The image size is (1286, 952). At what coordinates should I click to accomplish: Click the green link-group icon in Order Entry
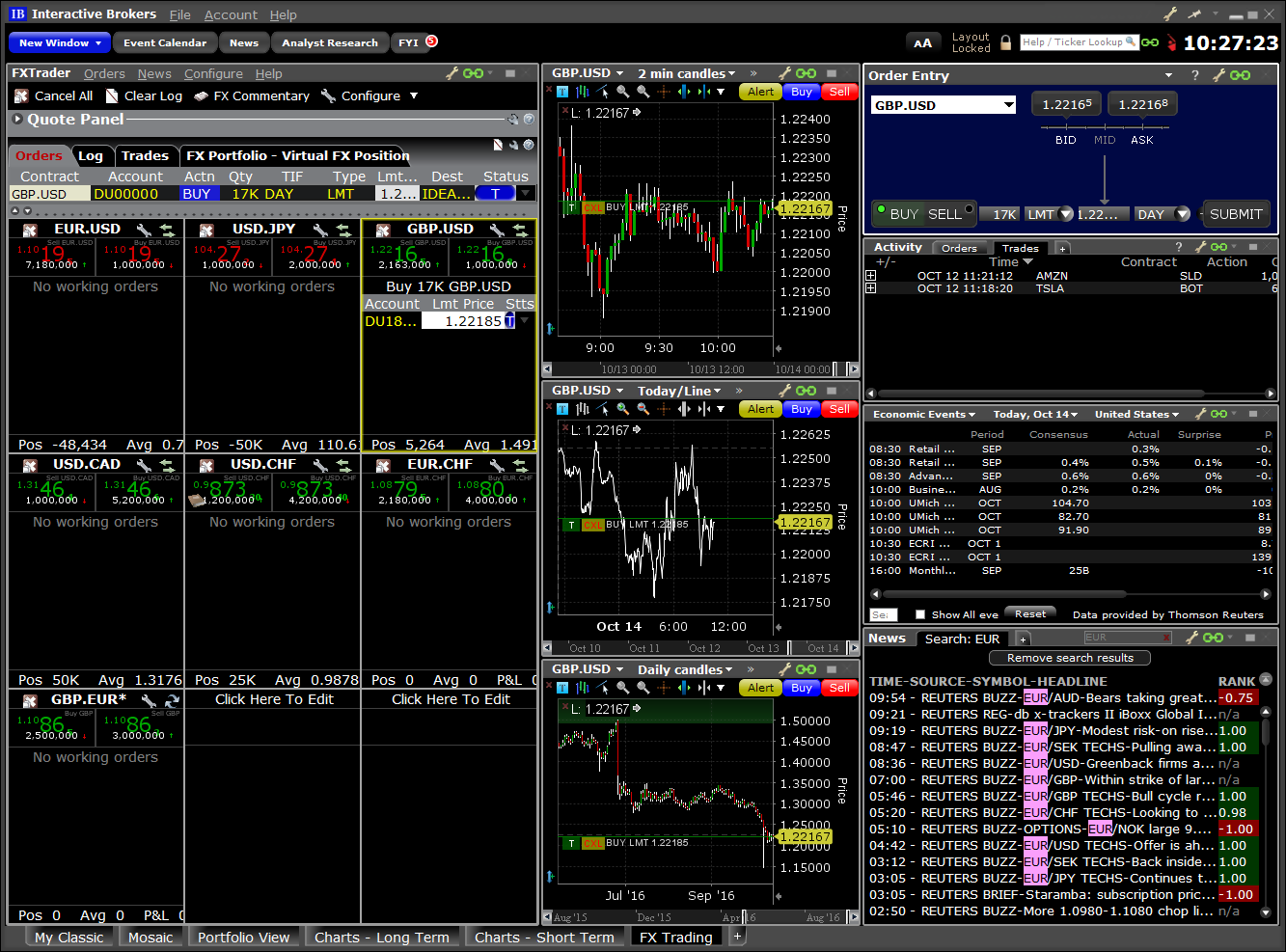tap(1241, 75)
